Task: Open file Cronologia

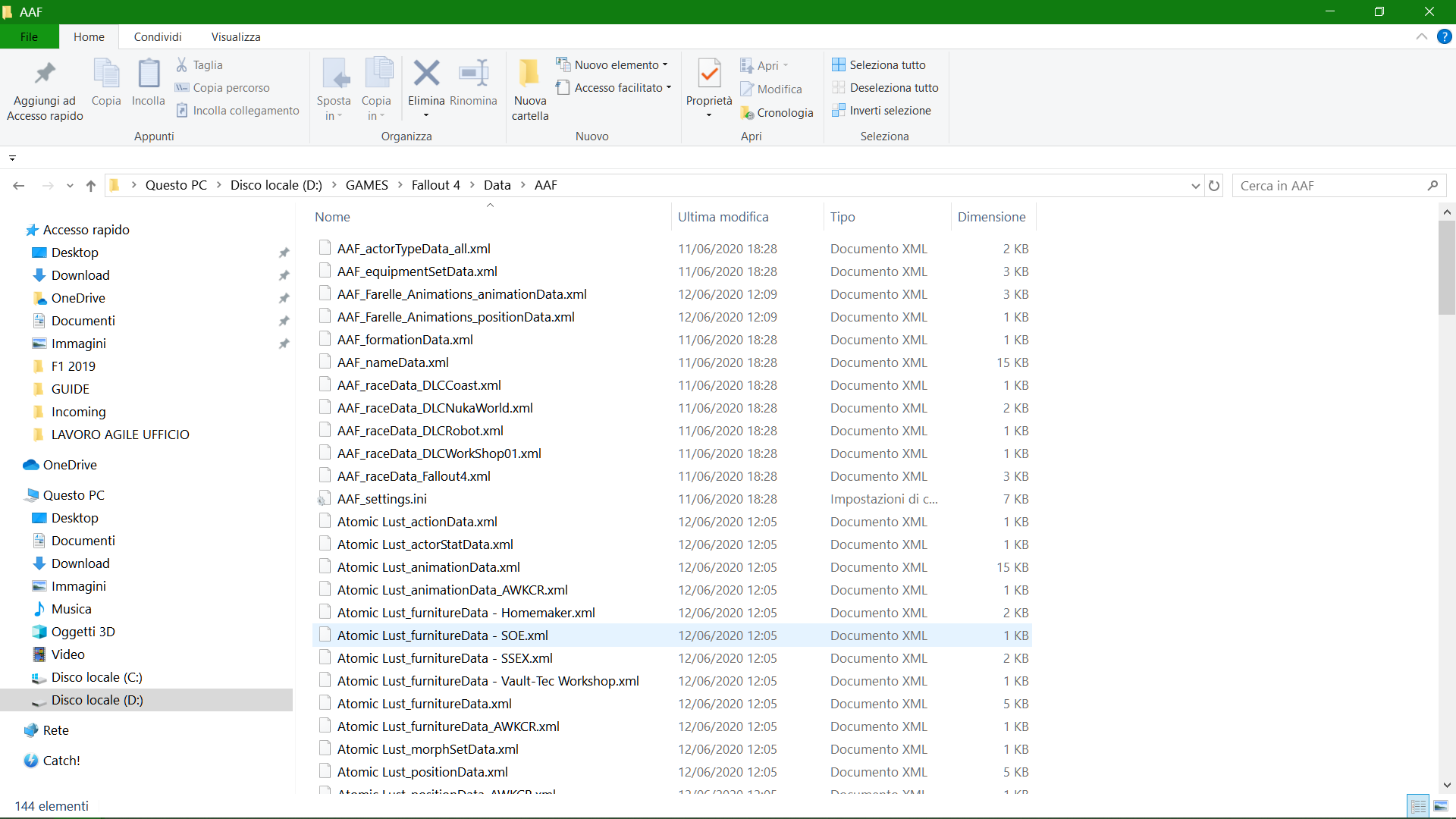Action: (777, 113)
